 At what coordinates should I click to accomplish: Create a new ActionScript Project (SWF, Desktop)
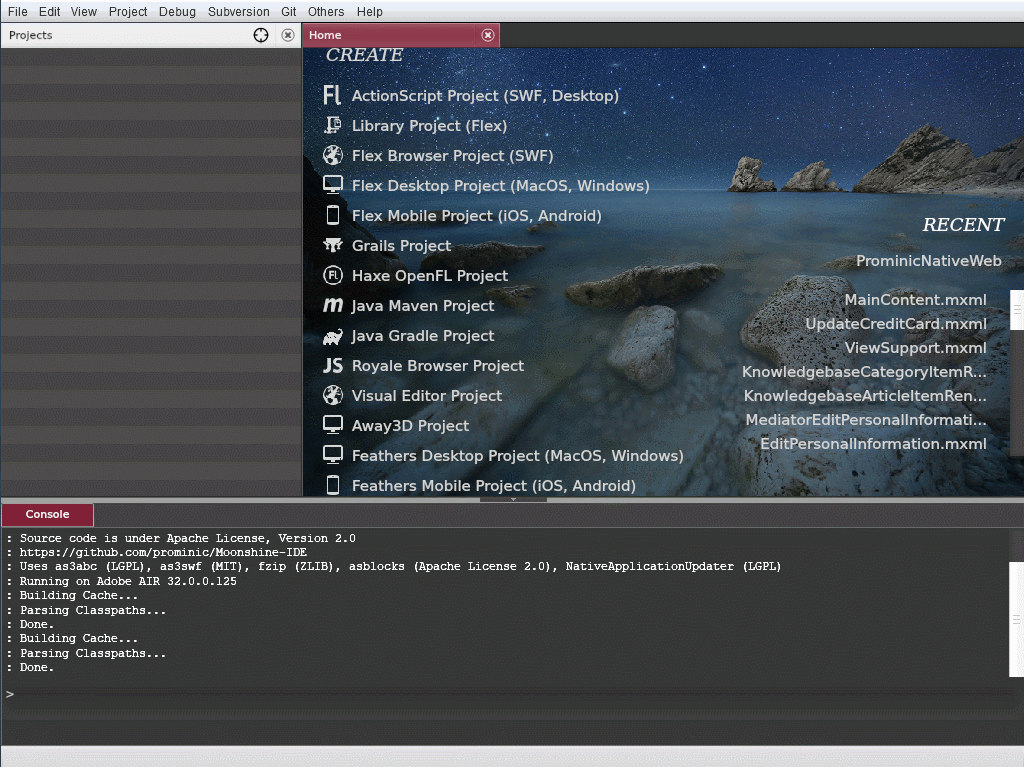(333, 95)
